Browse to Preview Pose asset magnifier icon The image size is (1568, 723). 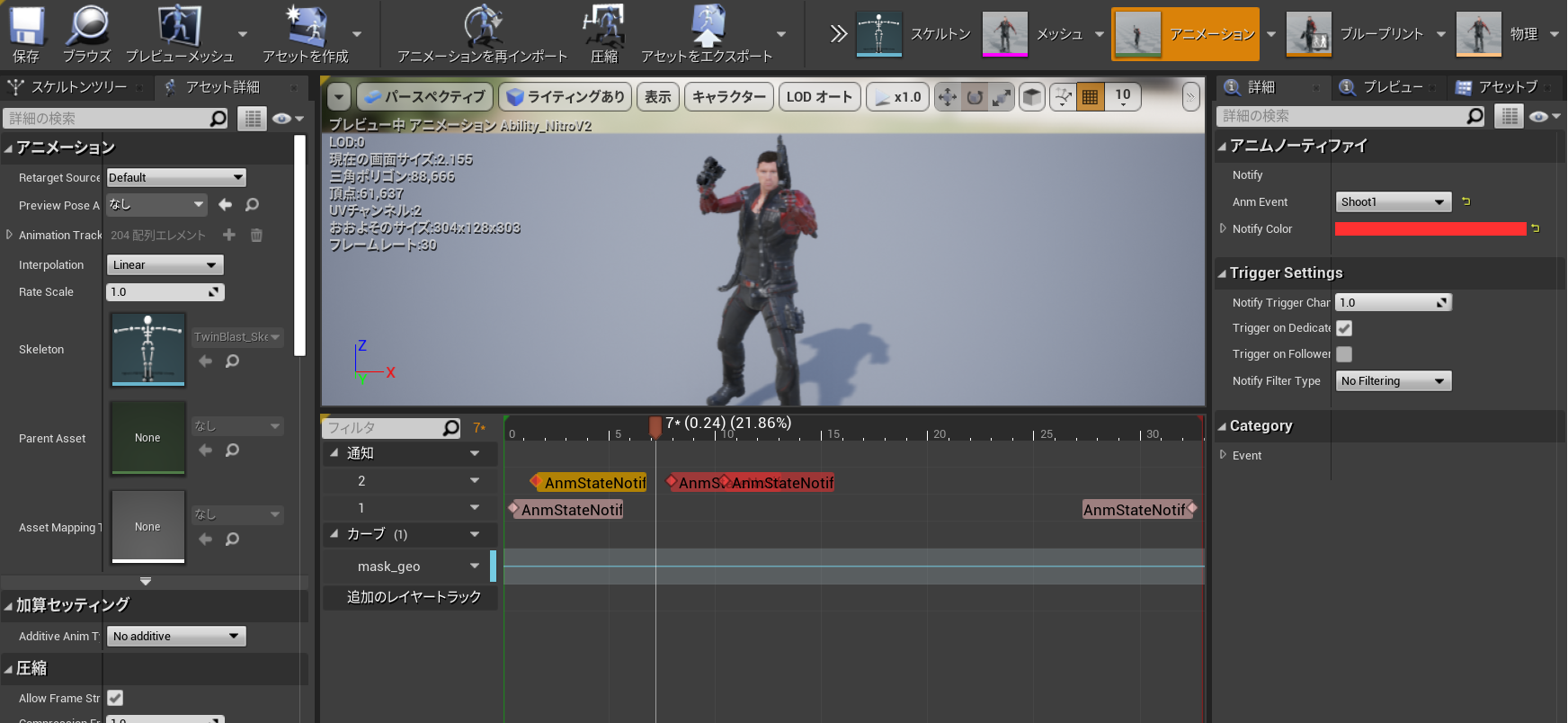(x=253, y=205)
